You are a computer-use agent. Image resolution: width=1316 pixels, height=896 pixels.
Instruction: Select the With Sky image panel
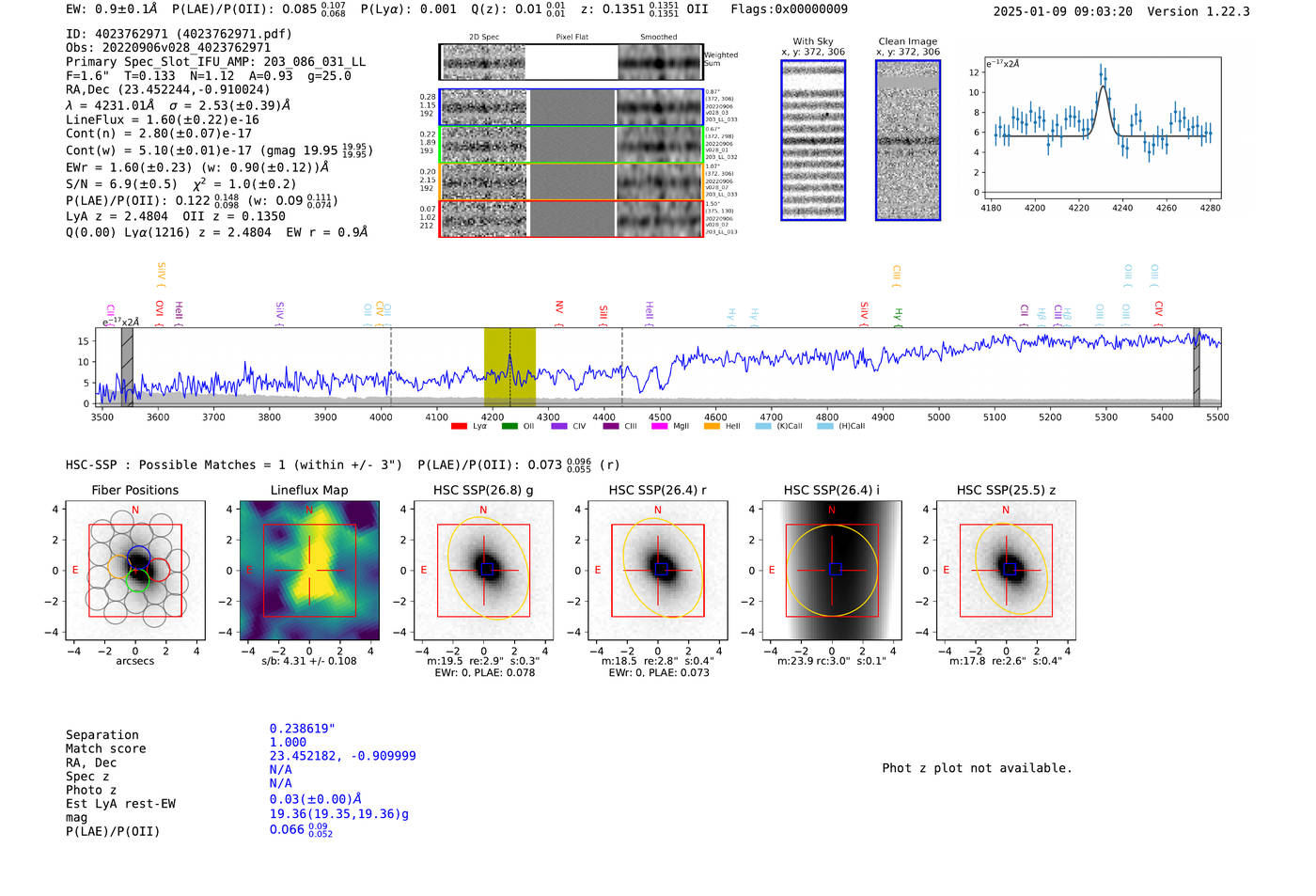pyautogui.click(x=813, y=140)
